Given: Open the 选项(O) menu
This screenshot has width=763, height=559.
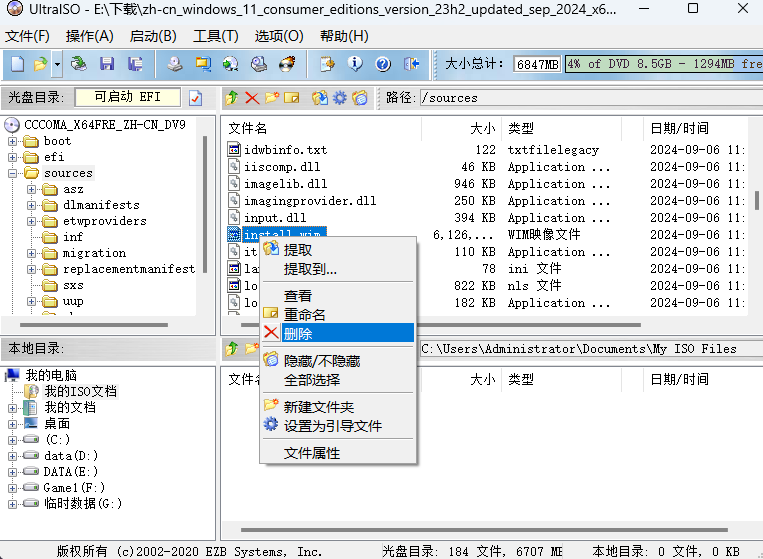Looking at the screenshot, I should (279, 36).
